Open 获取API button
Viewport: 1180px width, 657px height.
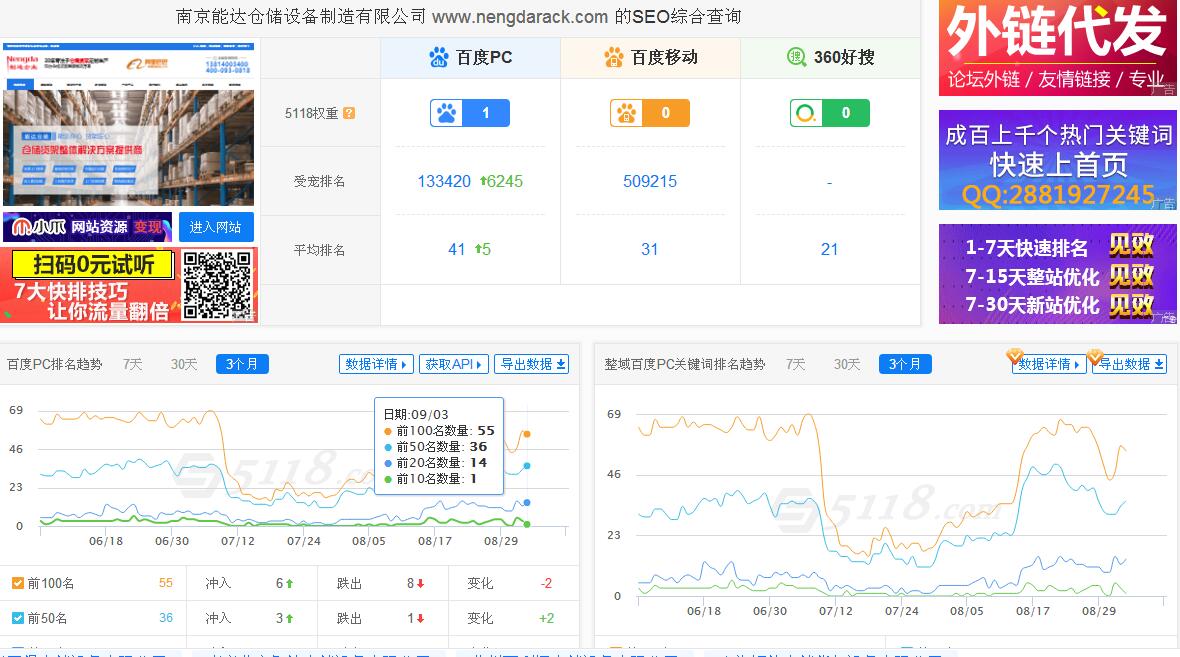454,364
